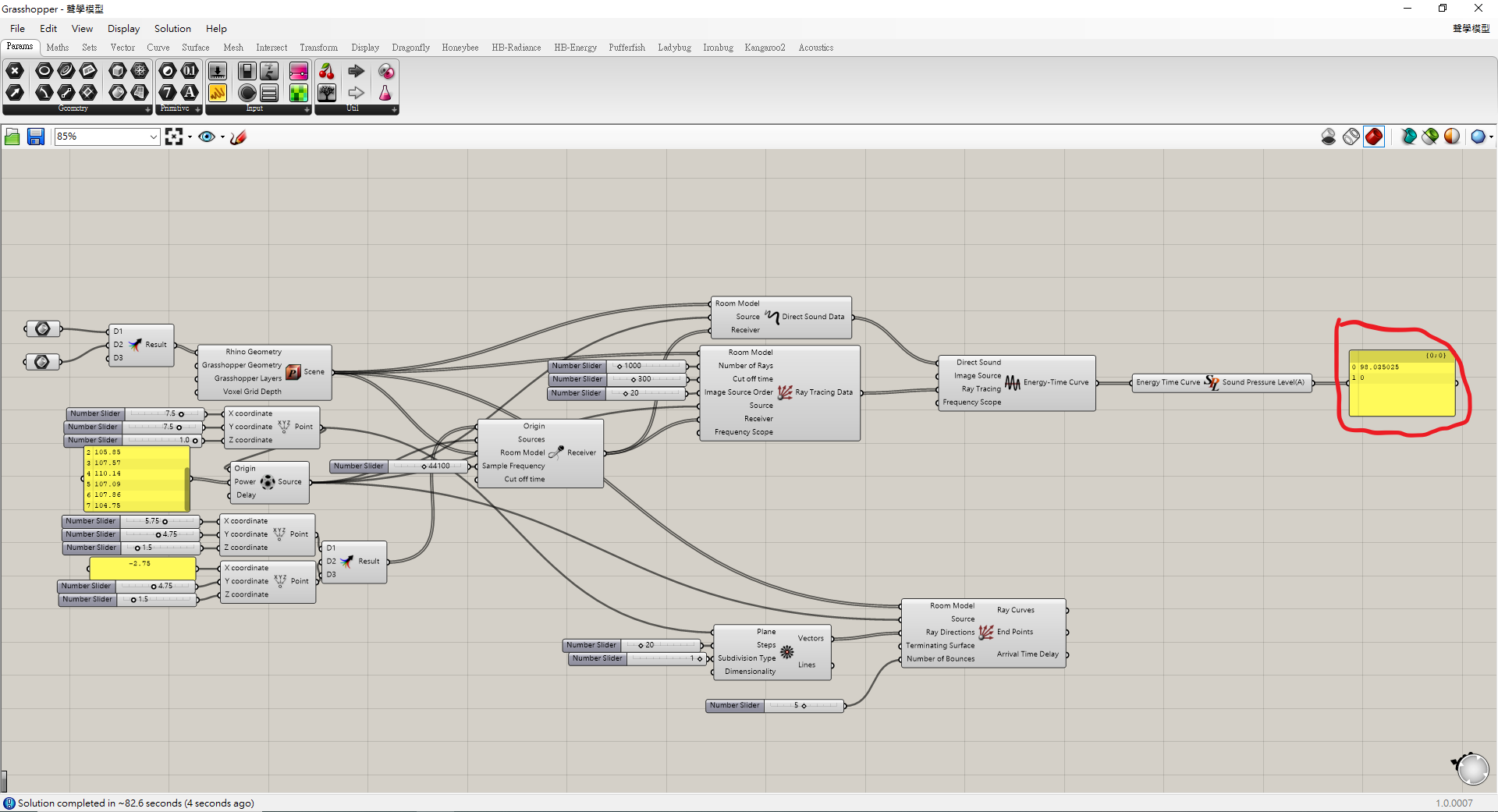Image resolution: width=1498 pixels, height=812 pixels.
Task: Open the zoom extents options arrow
Action: tap(190, 137)
